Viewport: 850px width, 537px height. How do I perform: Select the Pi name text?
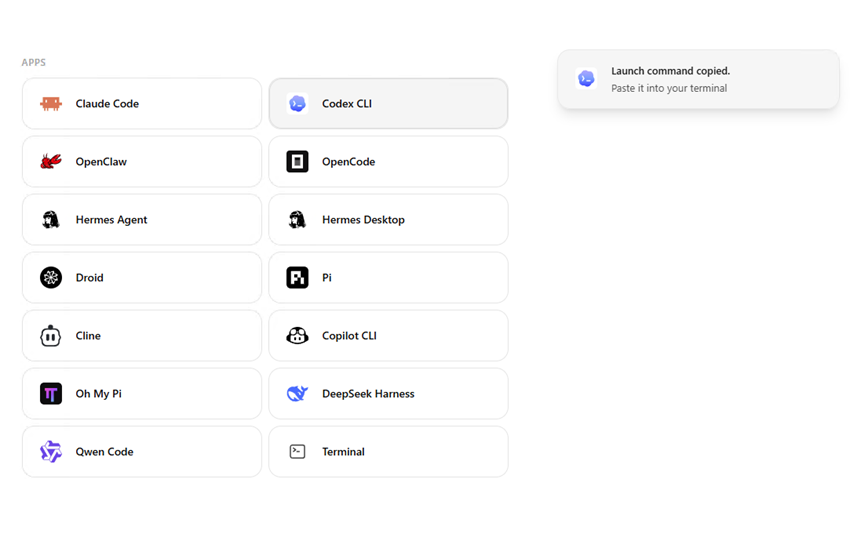point(327,277)
